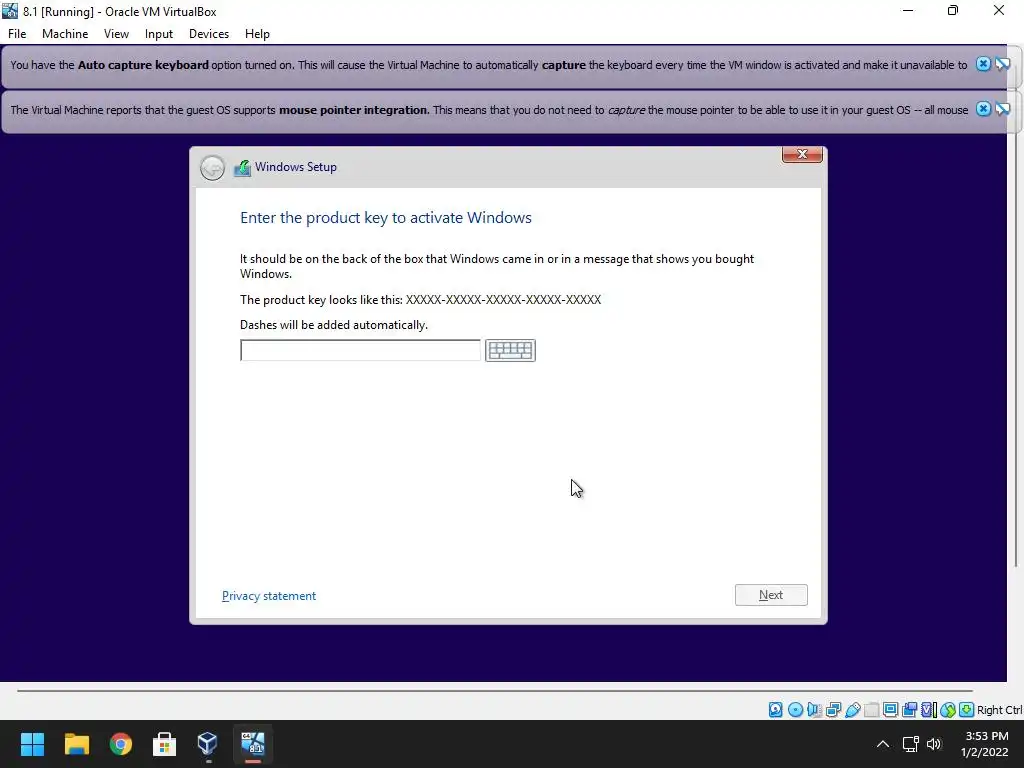Click the optical disk indicator

(795, 709)
